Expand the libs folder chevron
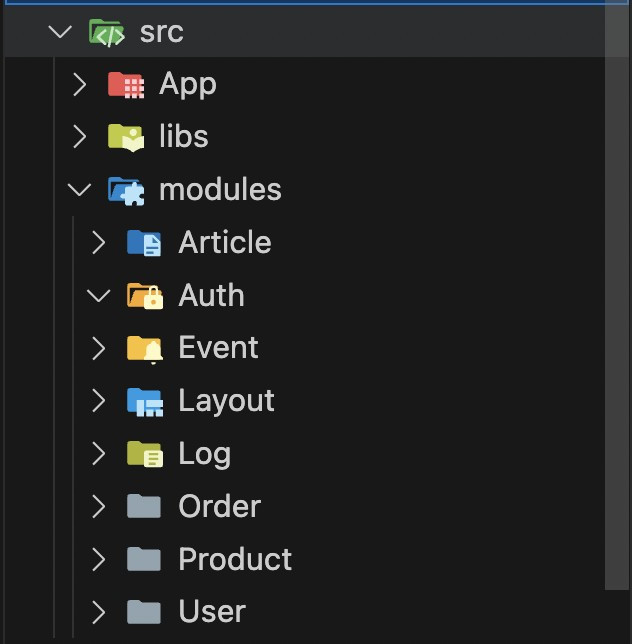Viewport: 632px width, 644px height. coord(79,137)
